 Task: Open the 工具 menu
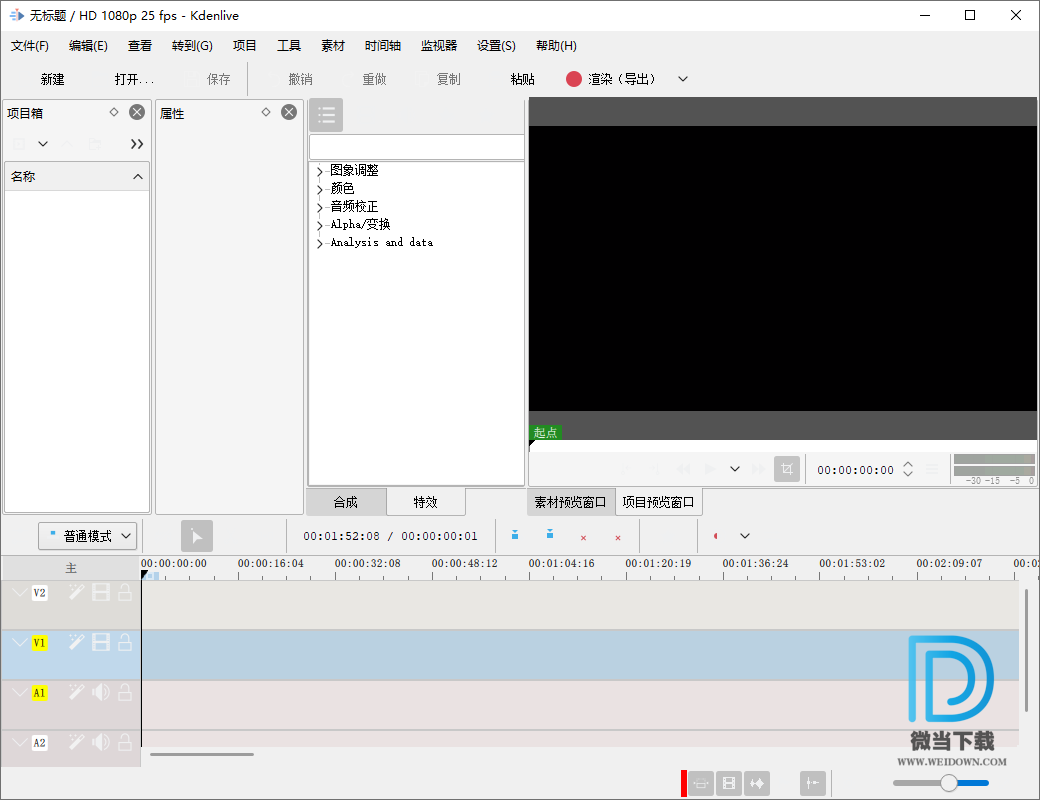pos(289,46)
